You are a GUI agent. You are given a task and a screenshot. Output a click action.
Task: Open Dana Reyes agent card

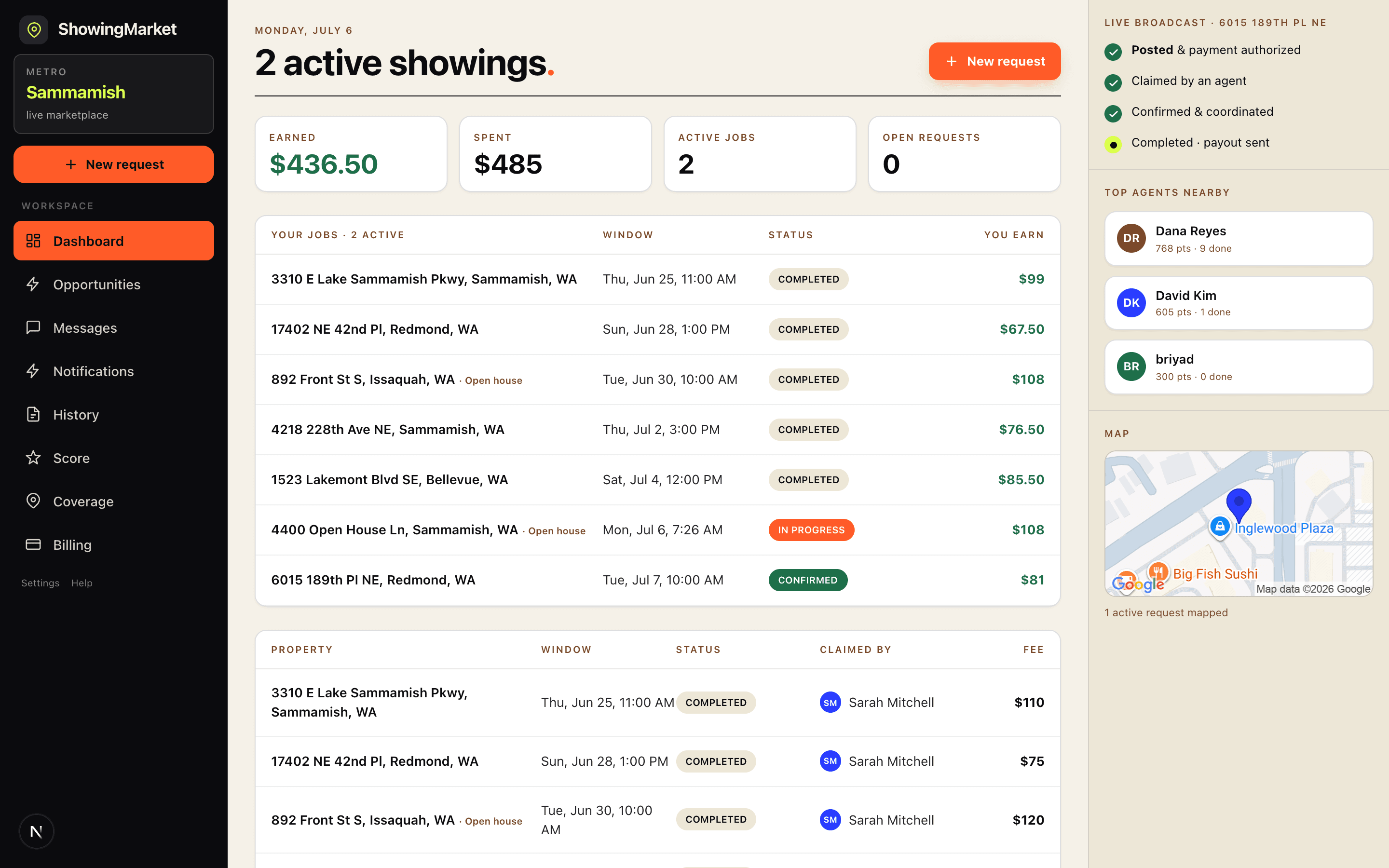[x=1239, y=239]
